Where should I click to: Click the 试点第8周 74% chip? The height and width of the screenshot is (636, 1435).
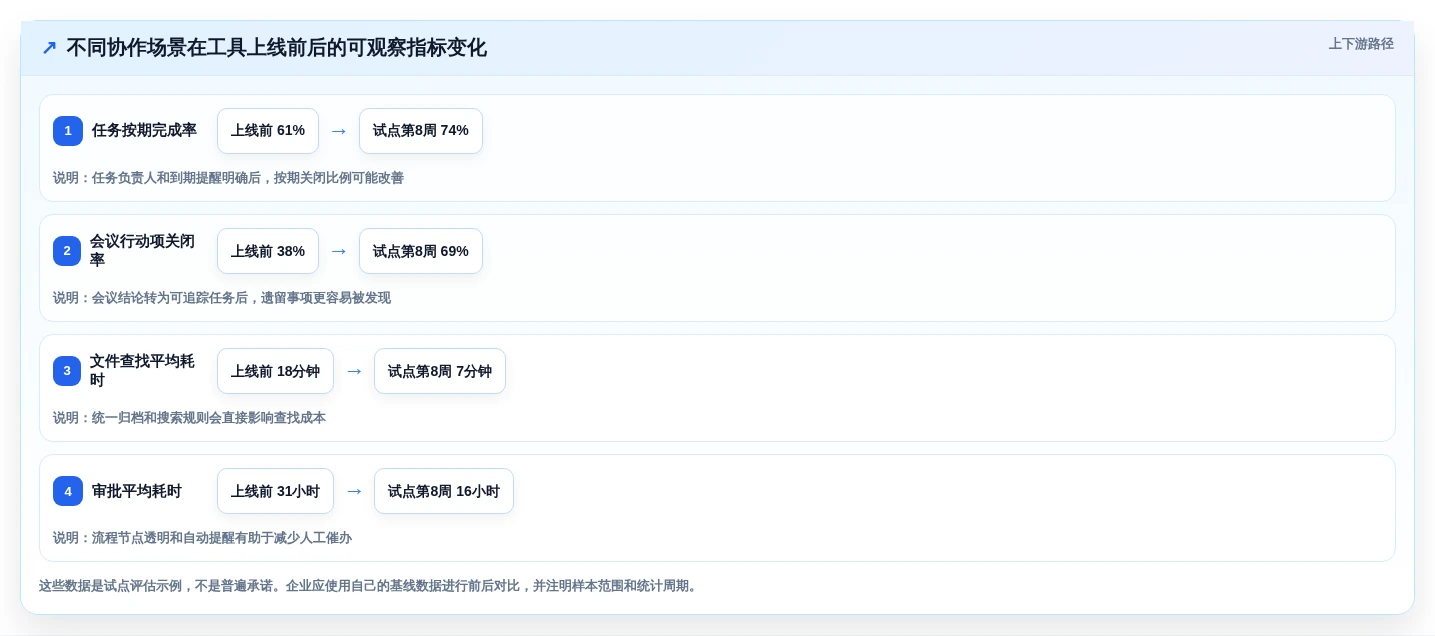[x=421, y=131]
